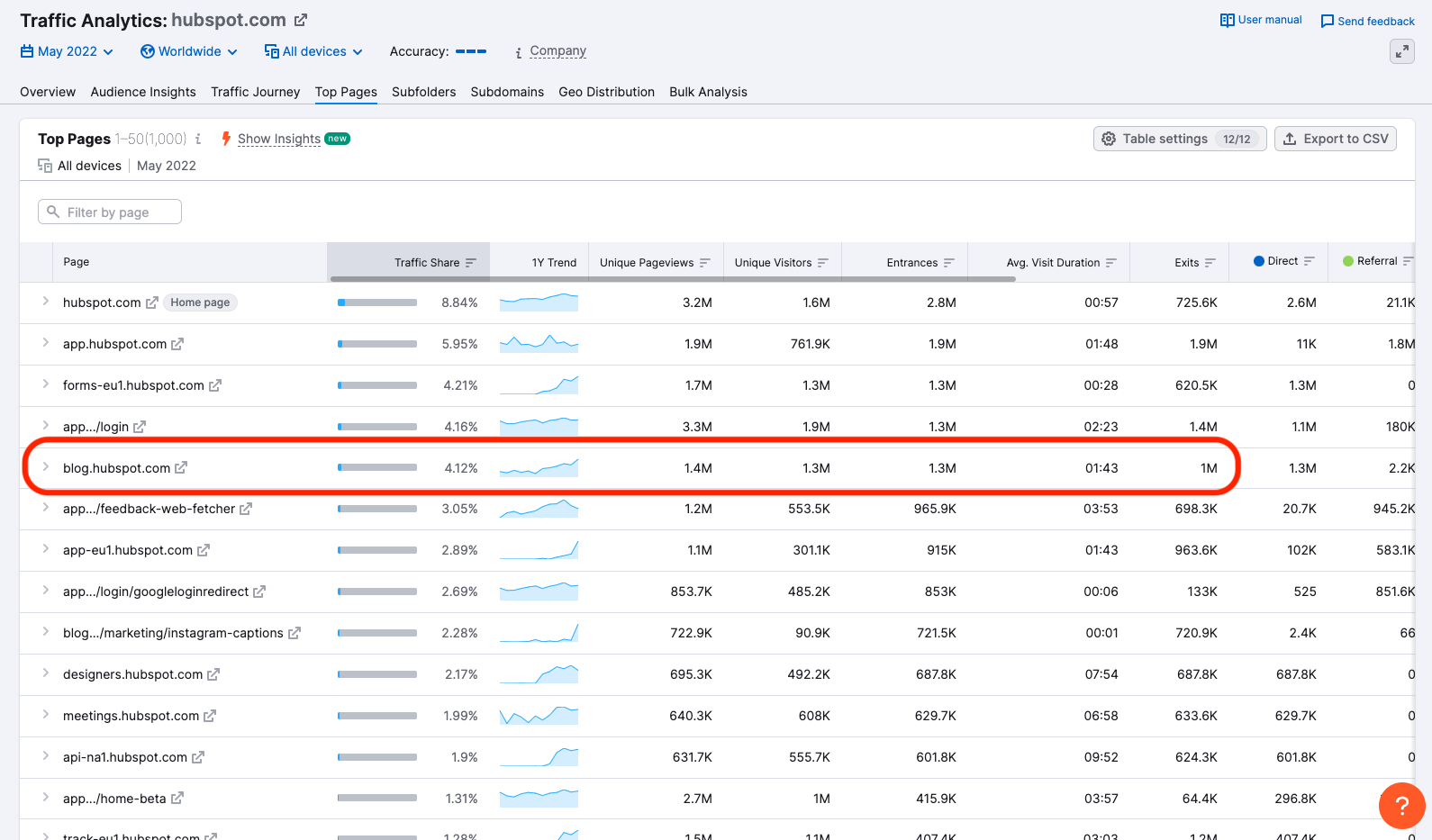
Task: Switch to the Geo Distribution tab
Action: click(606, 92)
